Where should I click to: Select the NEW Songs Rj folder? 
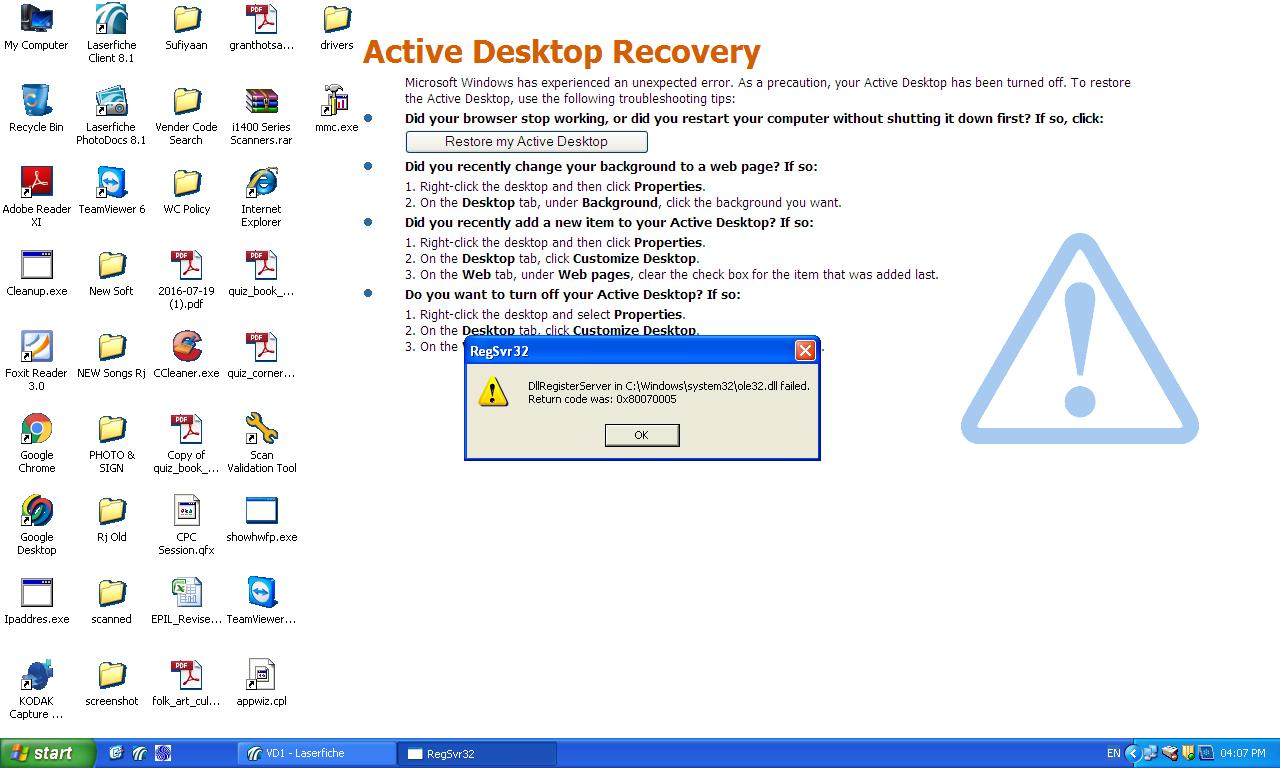click(x=111, y=356)
